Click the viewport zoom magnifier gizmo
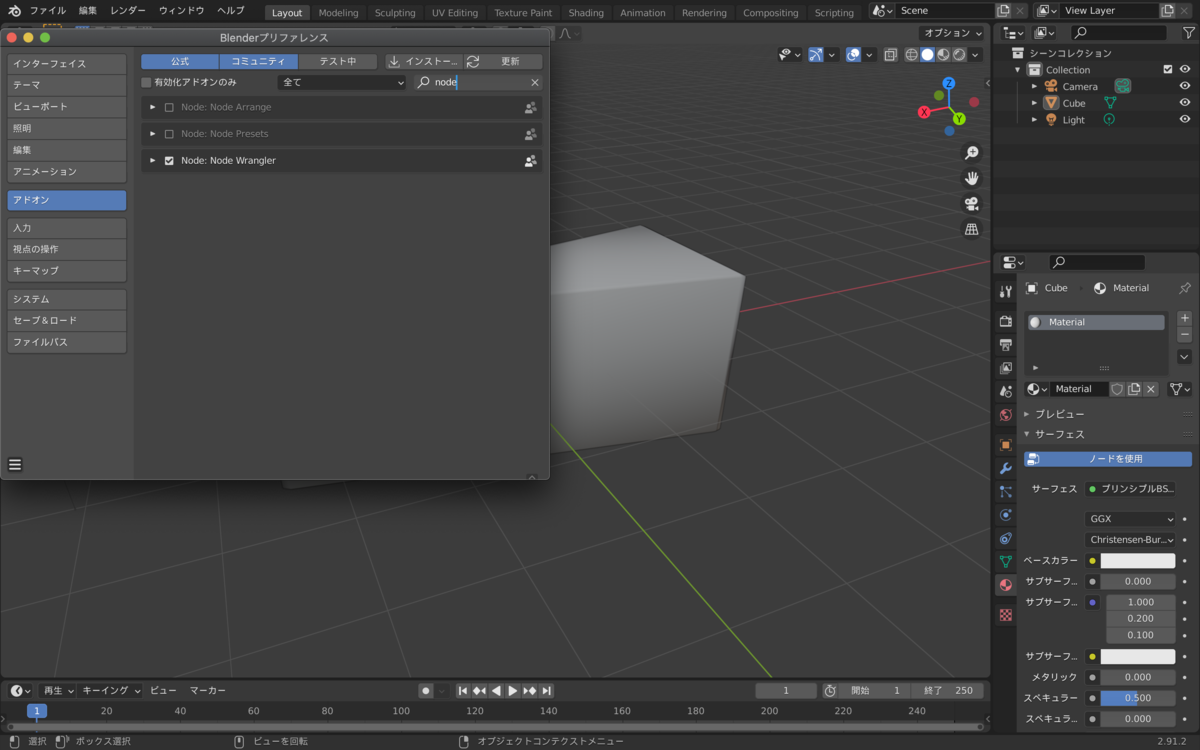 click(971, 153)
